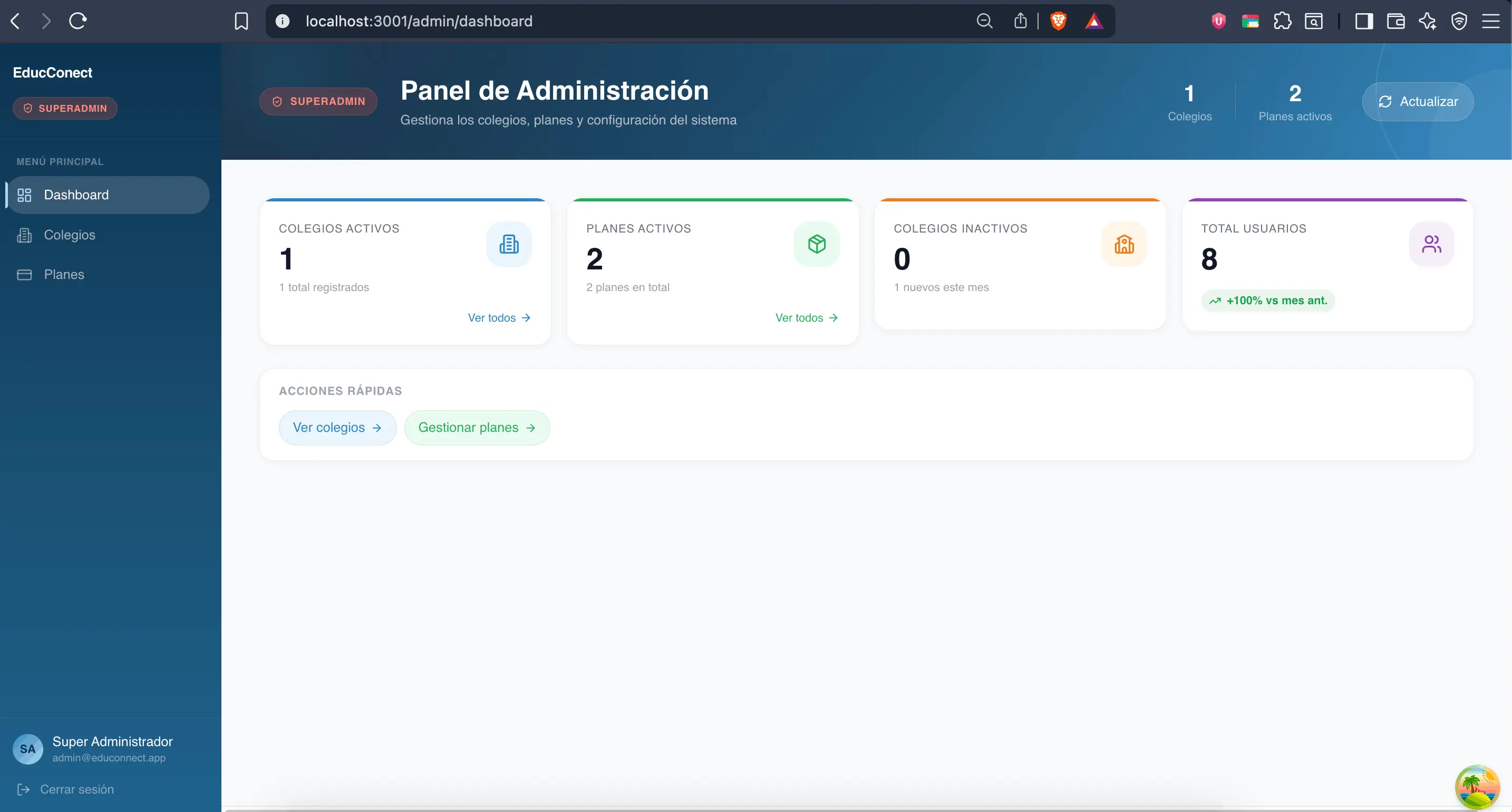Select Dashboard in the main menu

pyautogui.click(x=76, y=195)
